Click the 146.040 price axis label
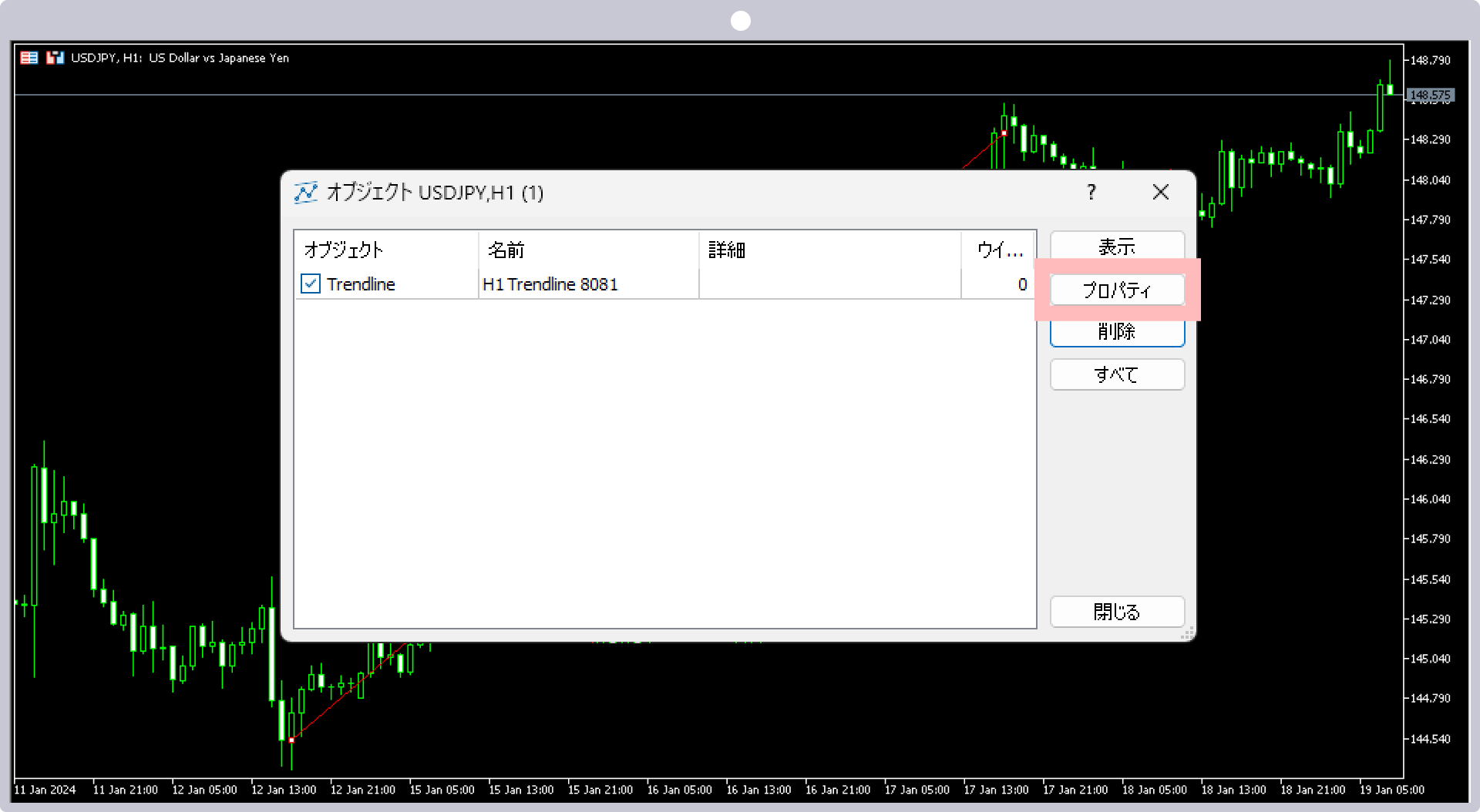The width and height of the screenshot is (1480, 812). click(x=1431, y=499)
